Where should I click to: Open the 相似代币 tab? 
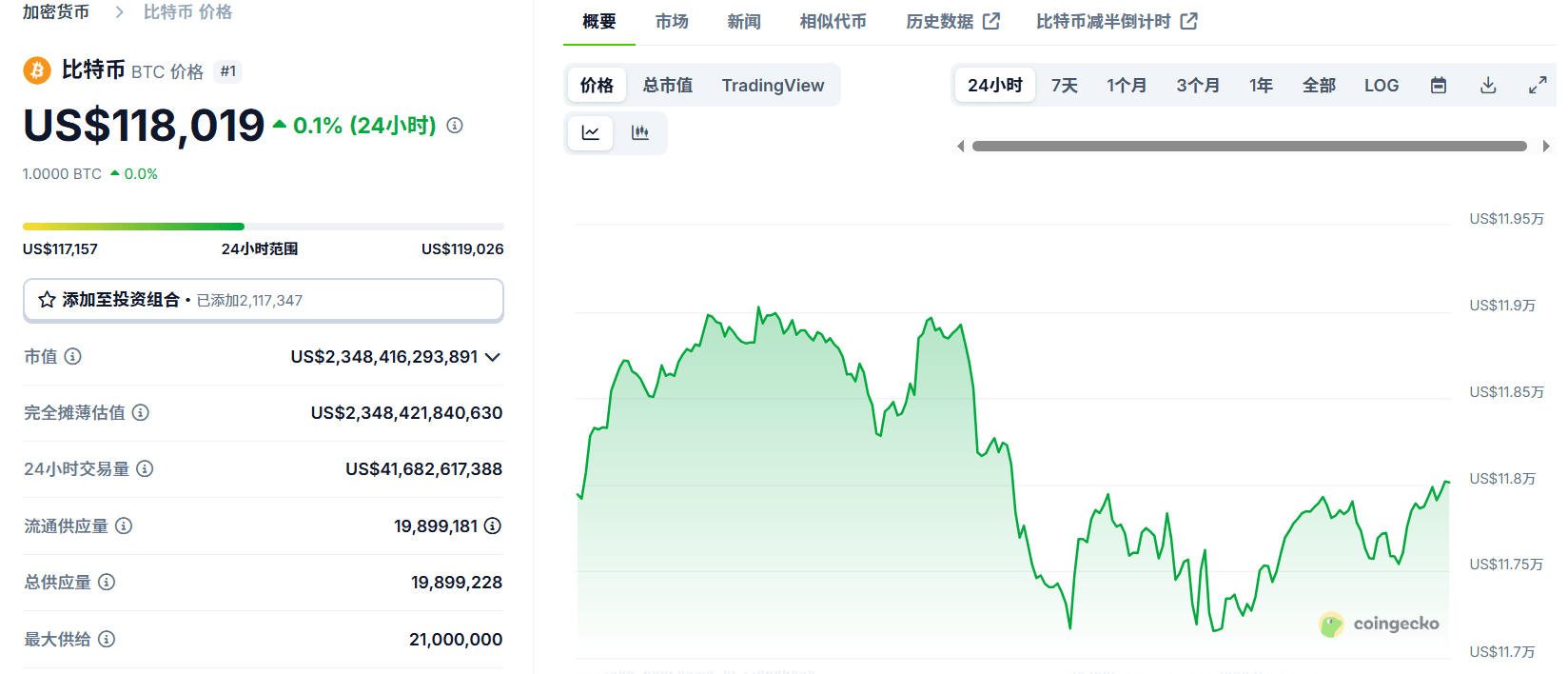833,22
